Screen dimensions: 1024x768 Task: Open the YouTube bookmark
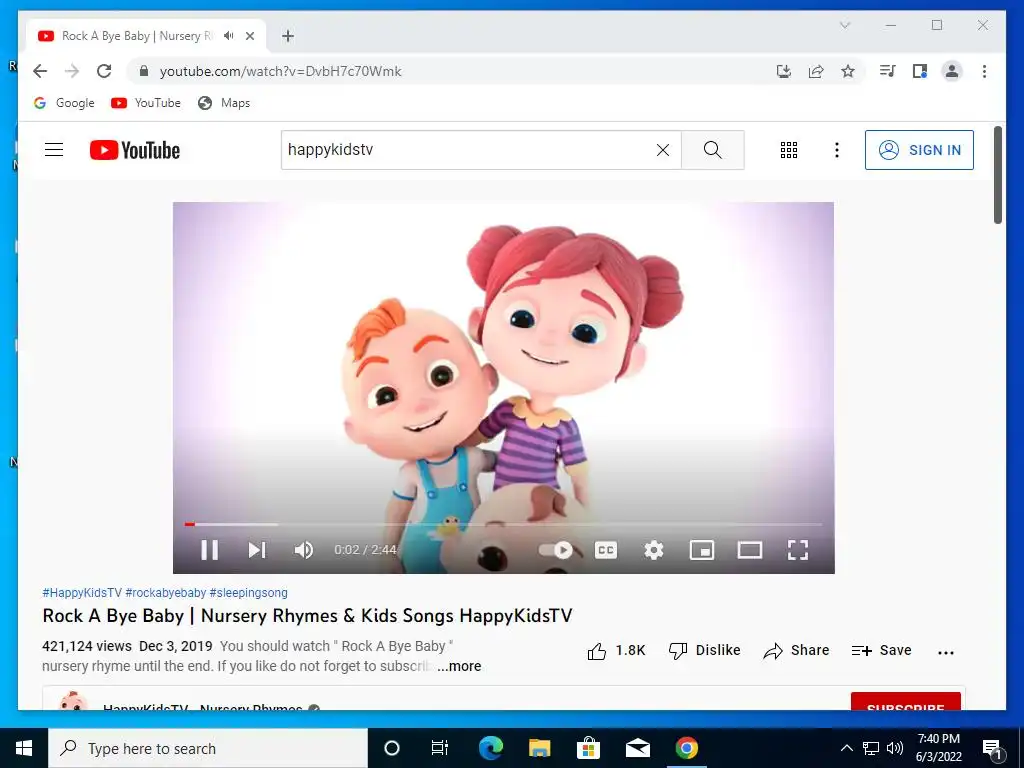tap(146, 103)
